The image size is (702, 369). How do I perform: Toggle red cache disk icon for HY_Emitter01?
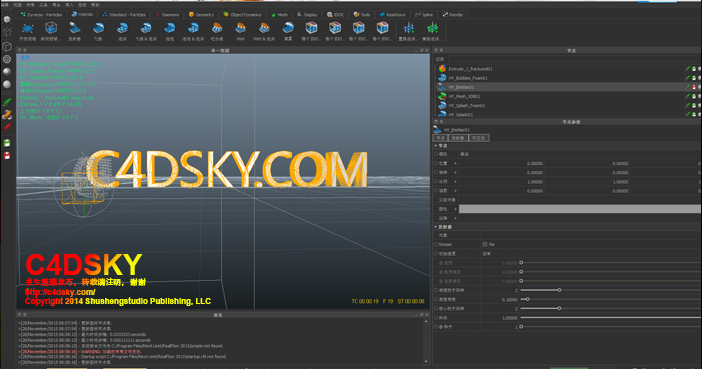694,87
